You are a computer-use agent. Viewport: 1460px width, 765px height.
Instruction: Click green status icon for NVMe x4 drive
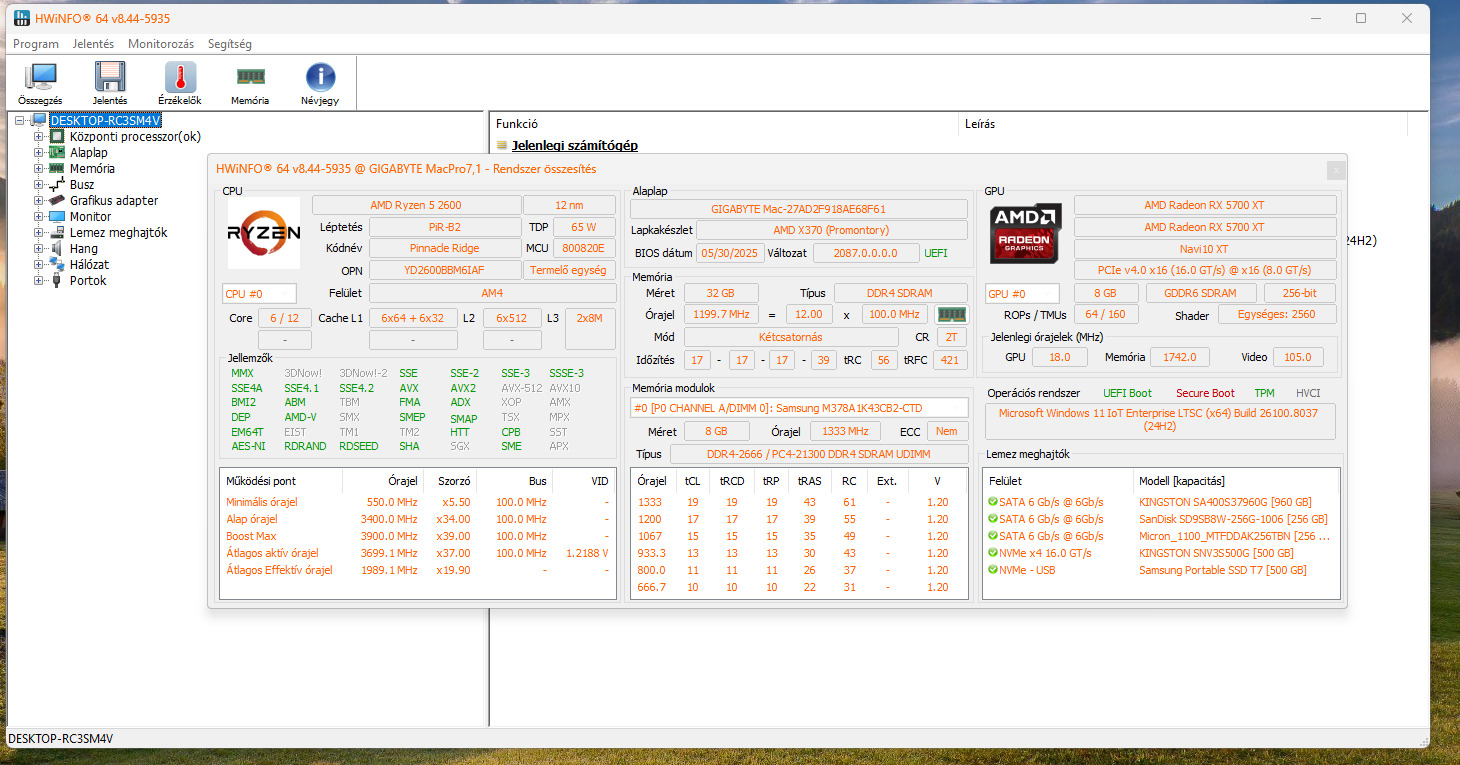point(992,553)
